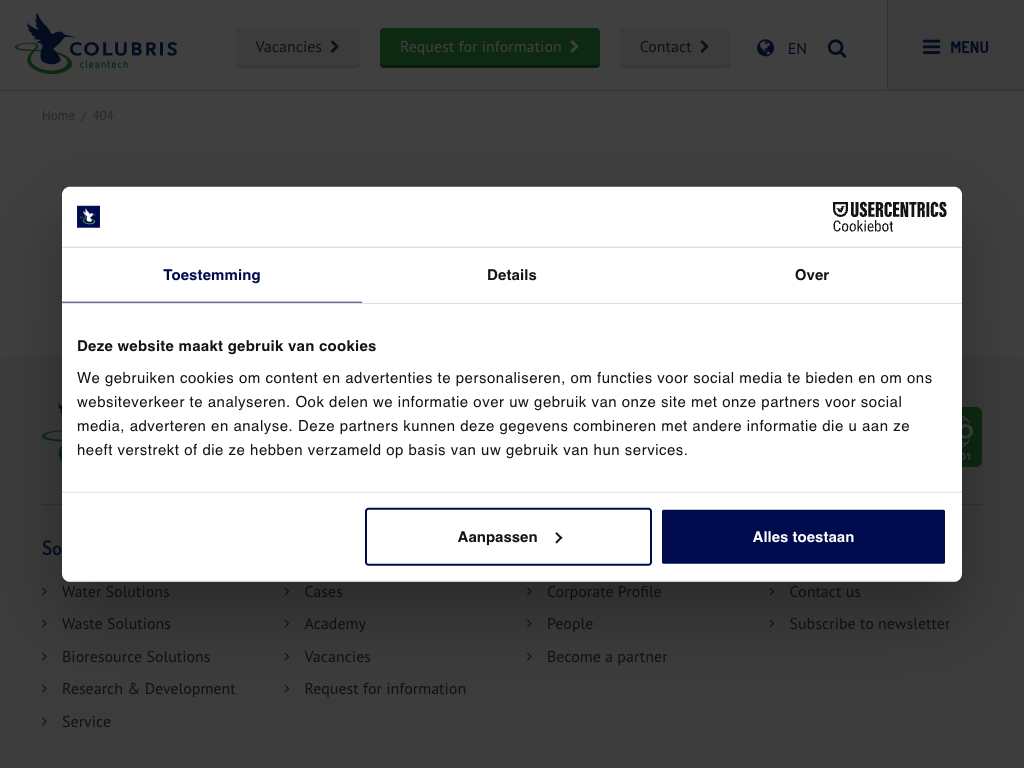Open the search magnifier icon
The height and width of the screenshot is (768, 1024).
(837, 48)
